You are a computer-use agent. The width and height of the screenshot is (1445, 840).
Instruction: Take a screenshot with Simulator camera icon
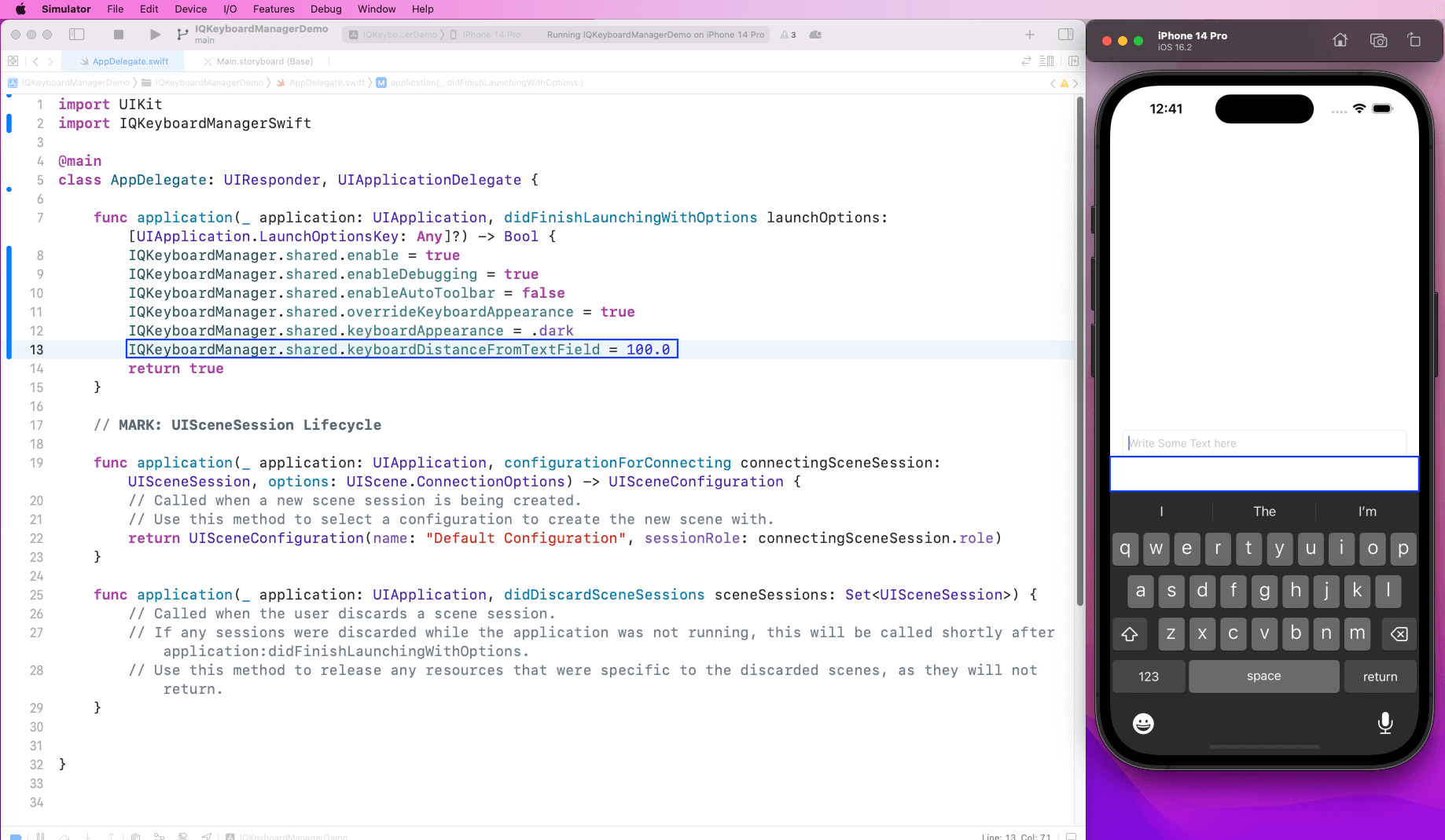1377,40
